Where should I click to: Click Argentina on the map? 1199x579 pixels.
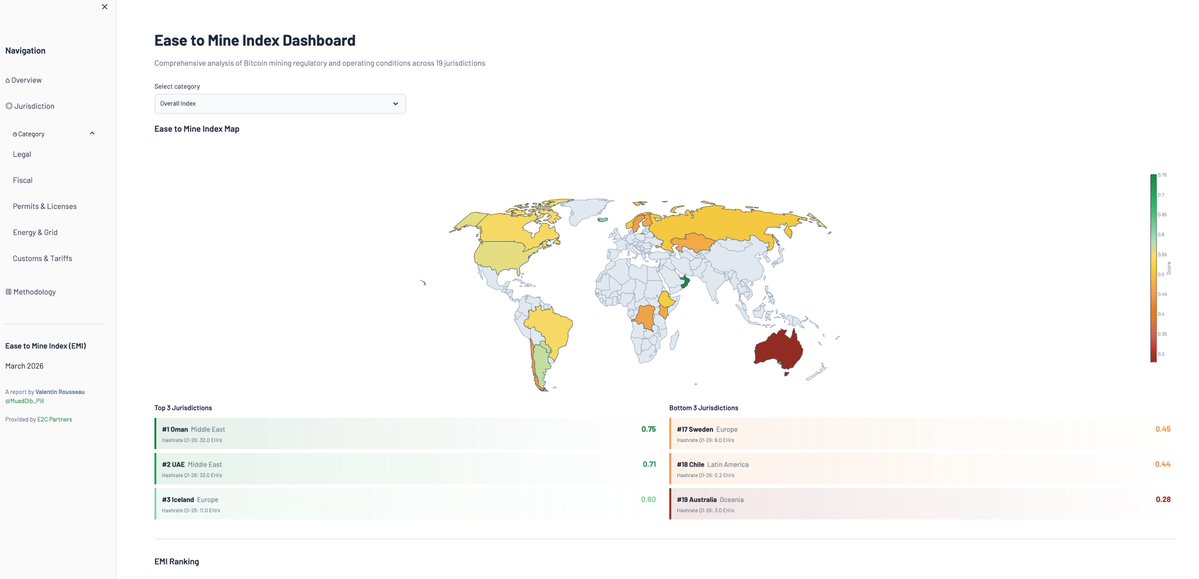541,364
